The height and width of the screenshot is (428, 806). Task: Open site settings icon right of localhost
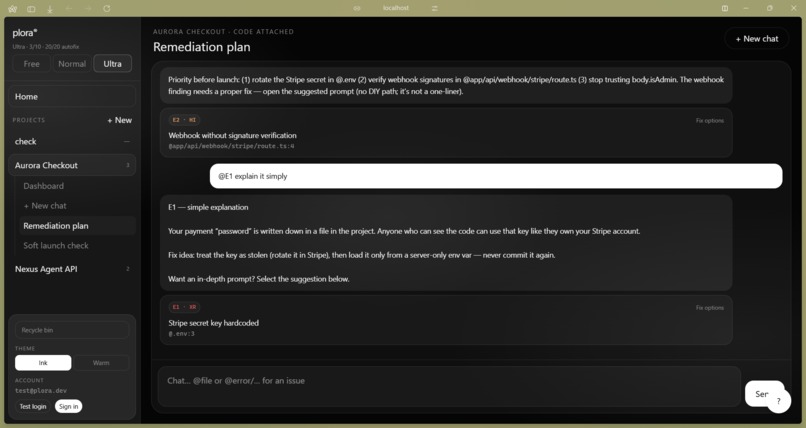click(435, 8)
